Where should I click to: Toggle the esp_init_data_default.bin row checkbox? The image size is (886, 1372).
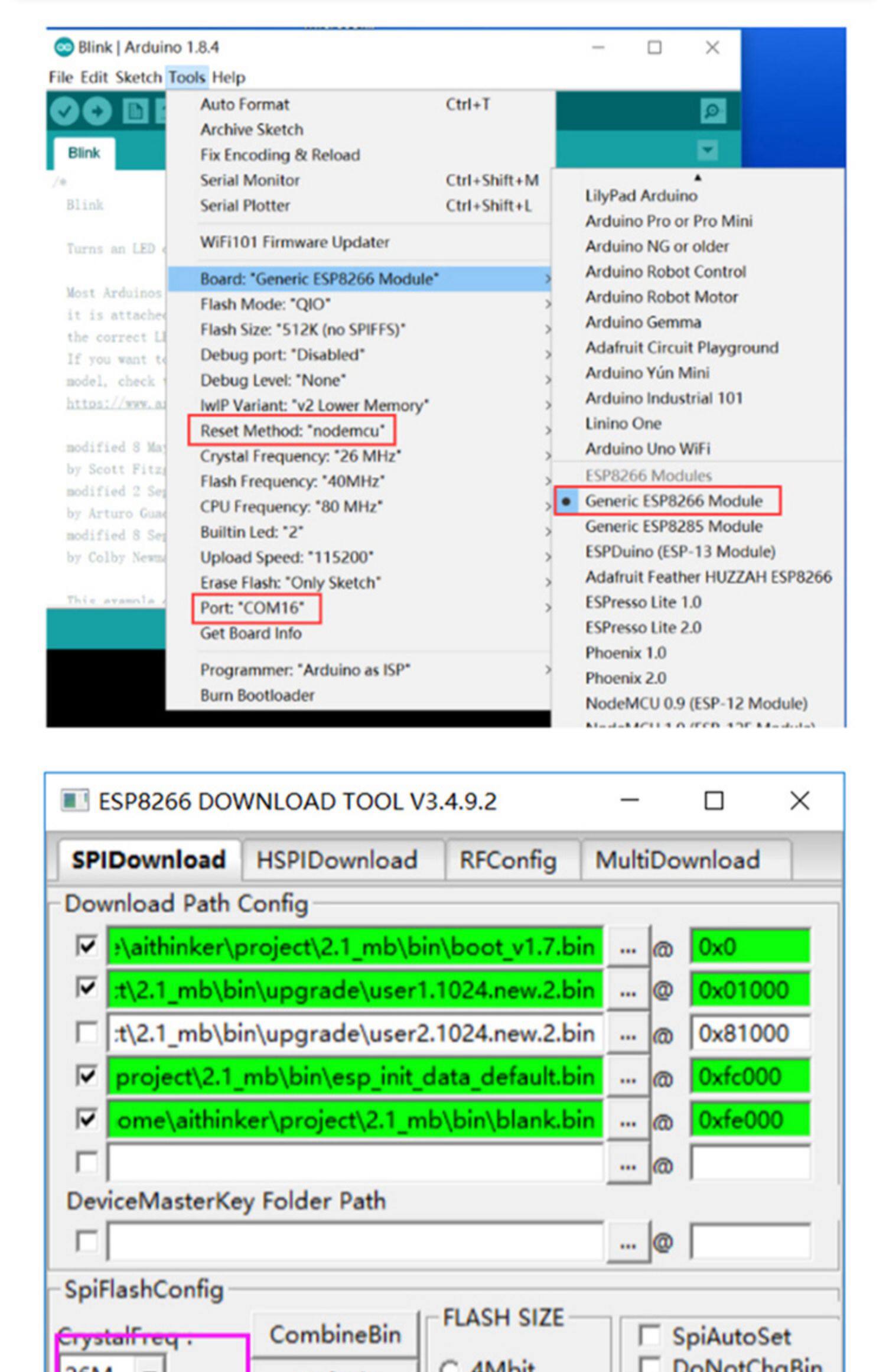(x=87, y=1076)
